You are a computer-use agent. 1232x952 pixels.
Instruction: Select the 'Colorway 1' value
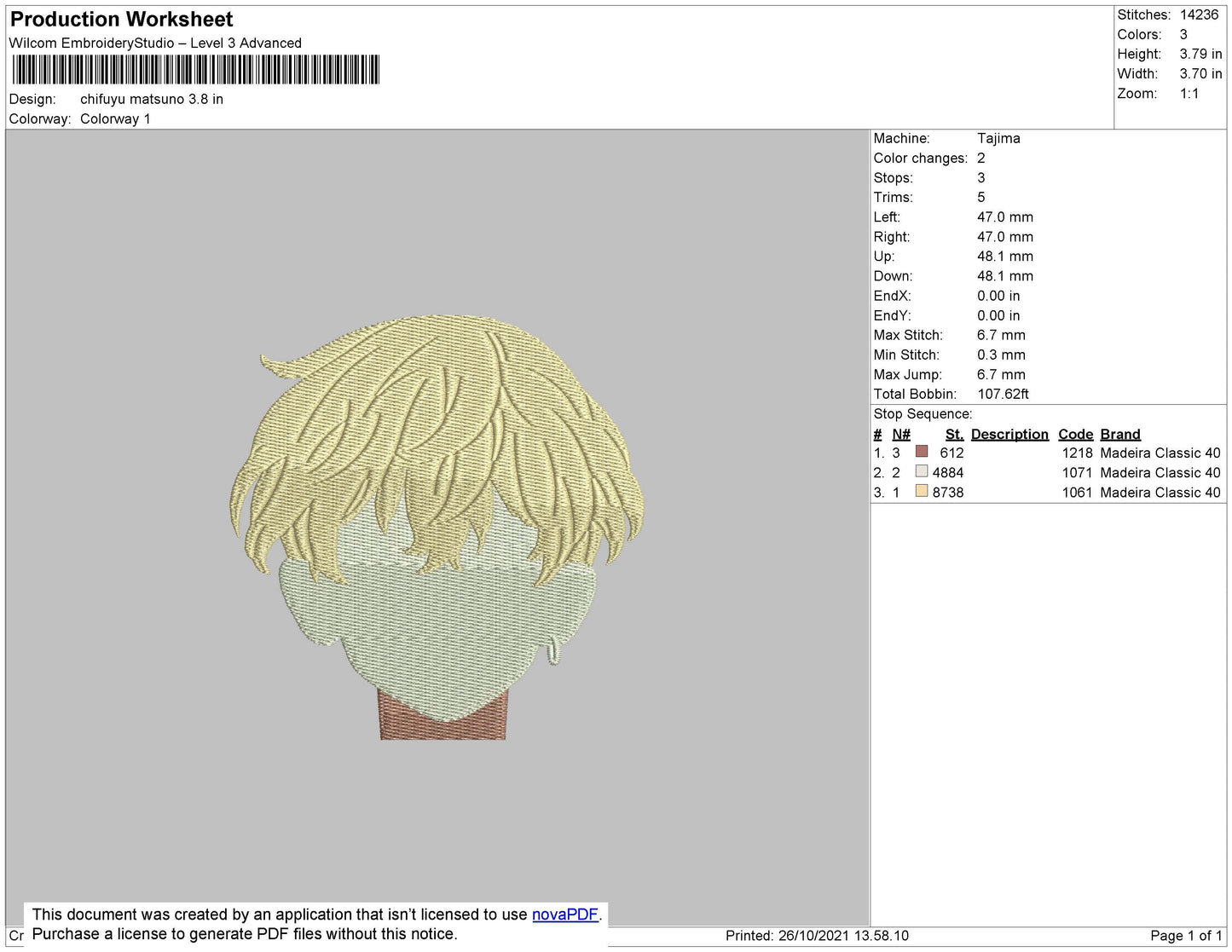(x=115, y=119)
